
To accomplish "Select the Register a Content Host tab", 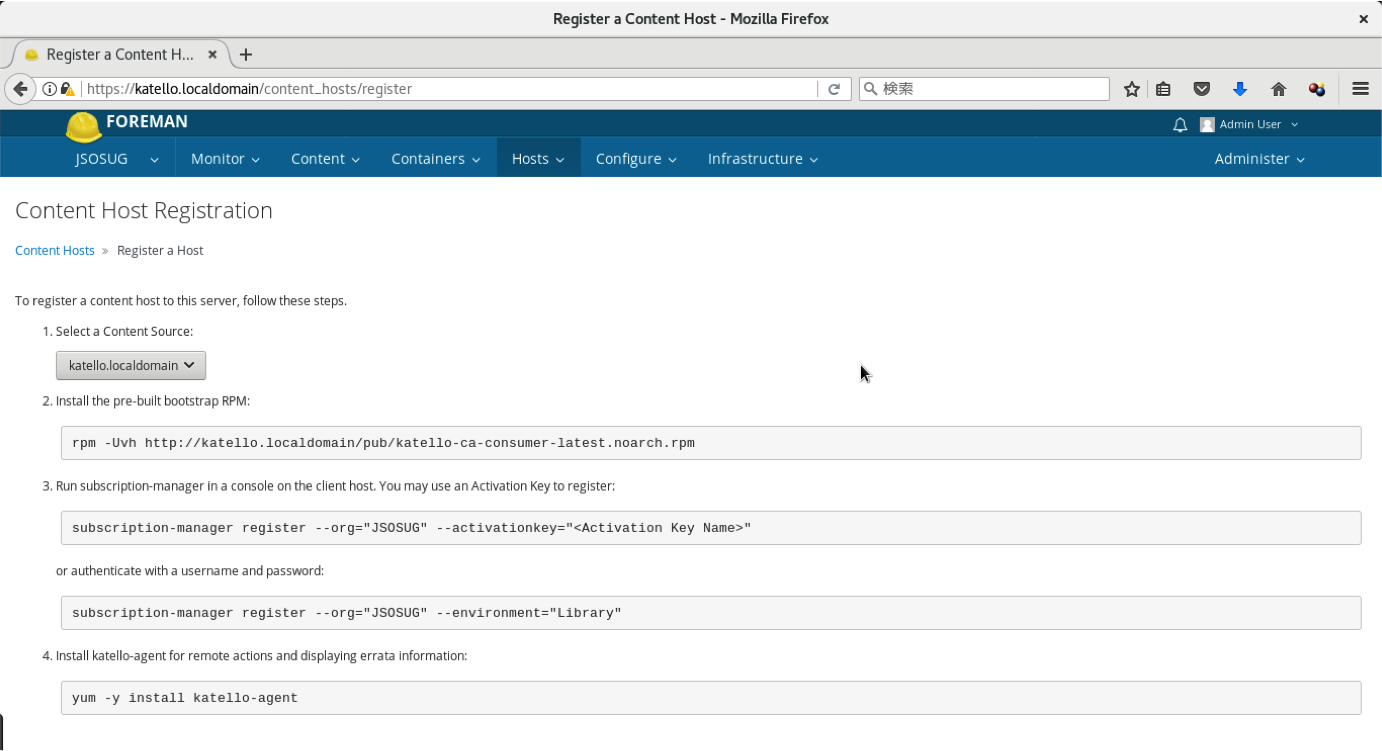I will point(118,54).
